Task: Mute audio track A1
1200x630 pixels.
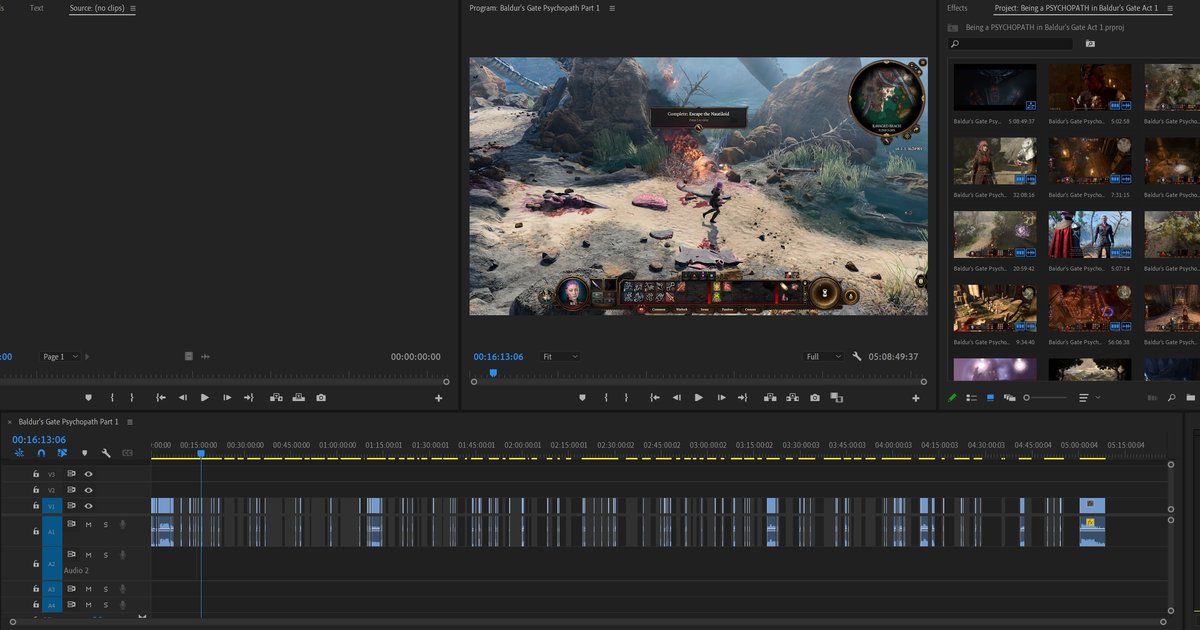Action: pos(88,524)
